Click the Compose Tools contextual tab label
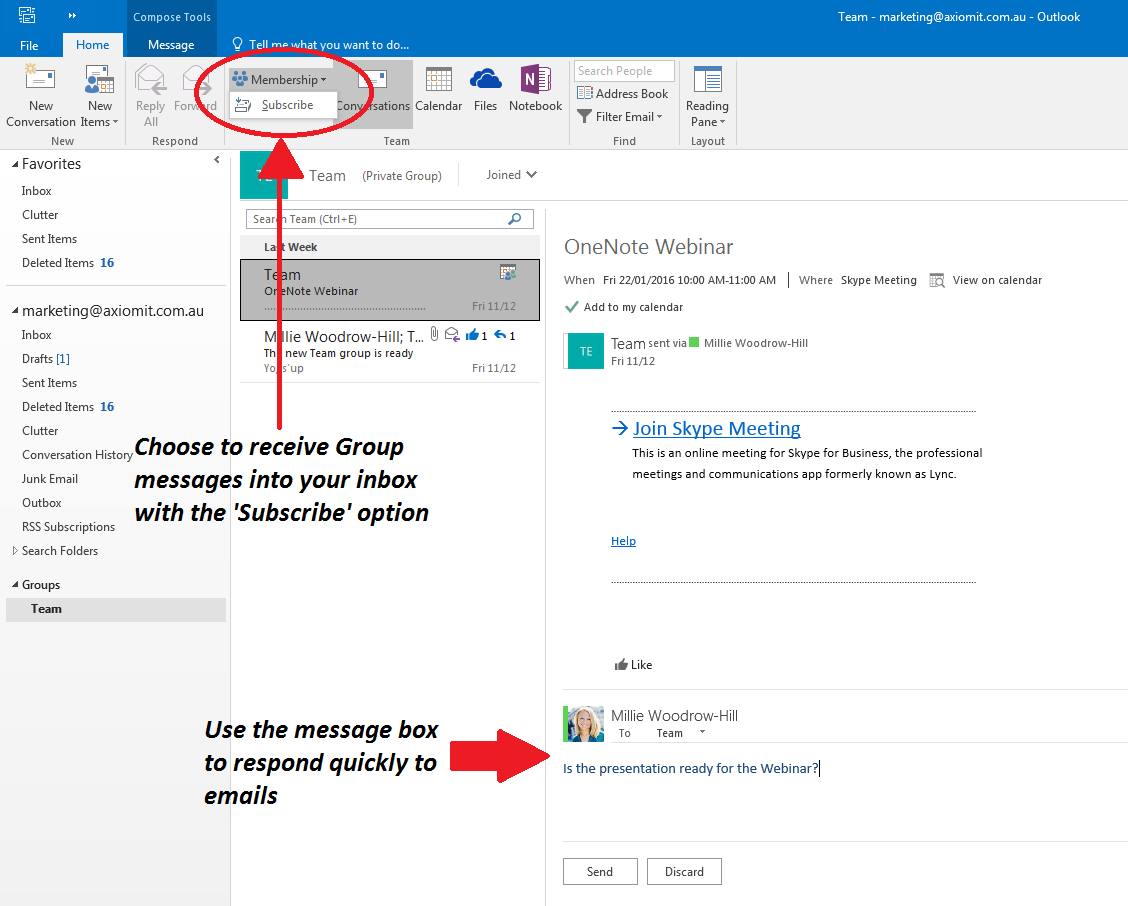 [172, 17]
